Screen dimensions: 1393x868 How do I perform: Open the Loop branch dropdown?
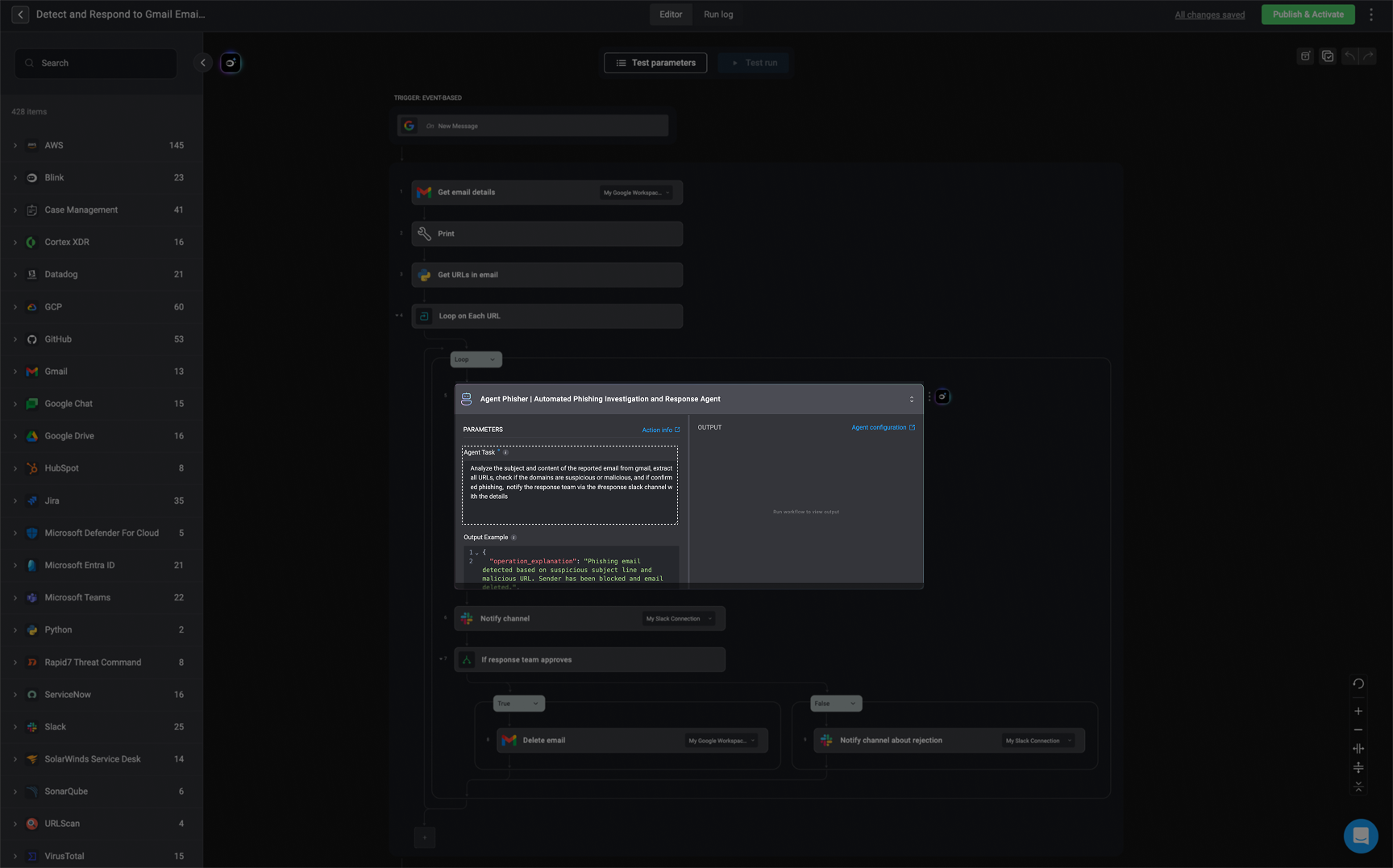click(476, 359)
